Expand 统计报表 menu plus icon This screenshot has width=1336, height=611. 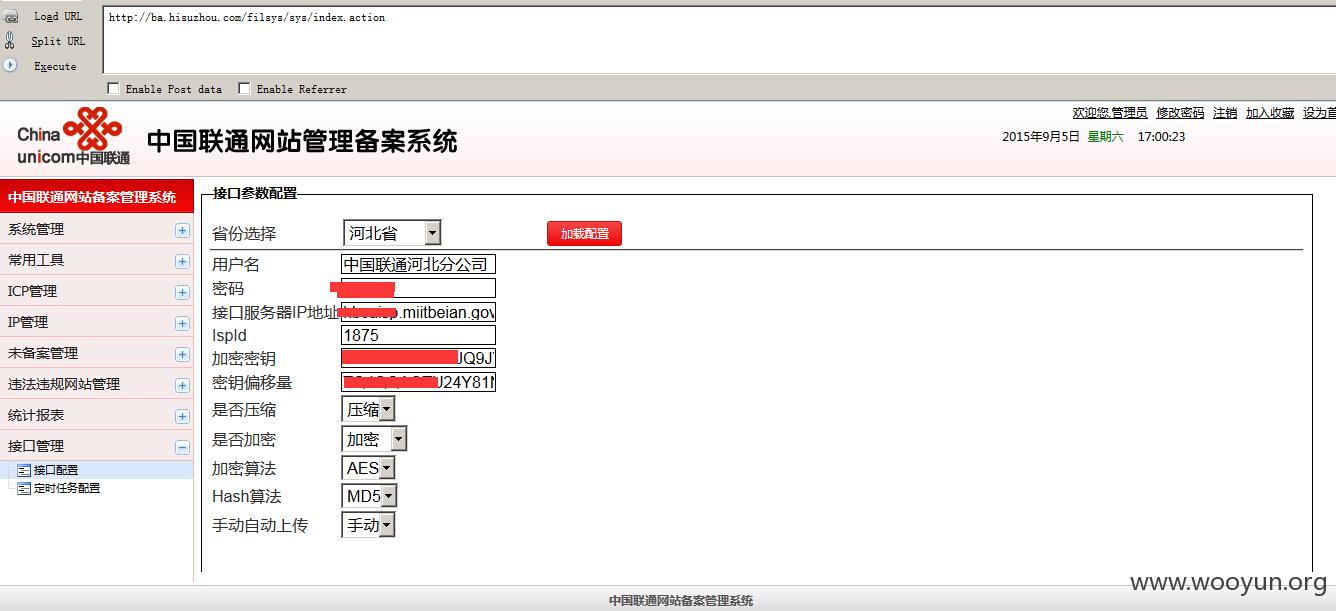click(x=182, y=416)
